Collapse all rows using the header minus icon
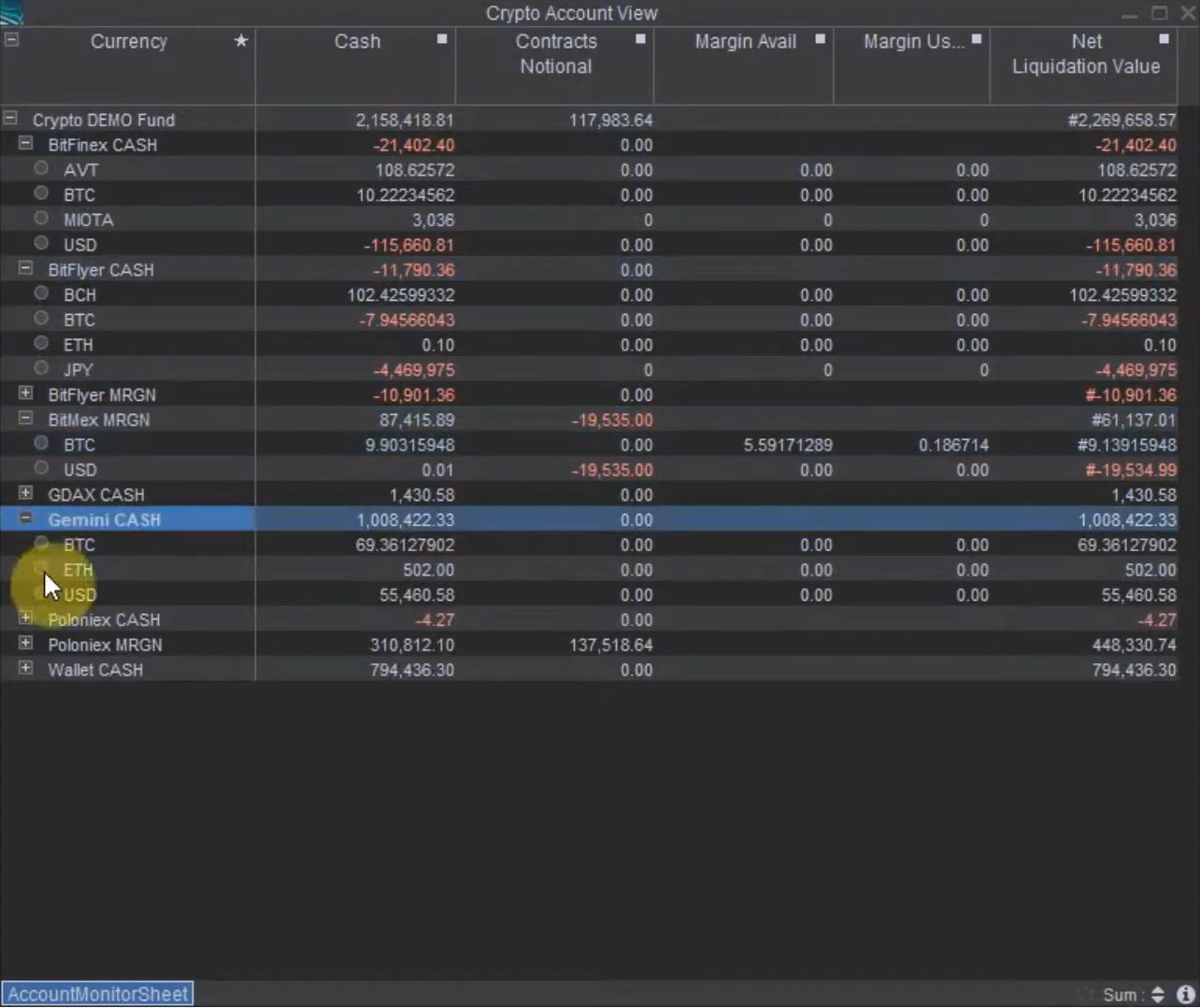Viewport: 1200px width, 1008px height. pos(11,39)
